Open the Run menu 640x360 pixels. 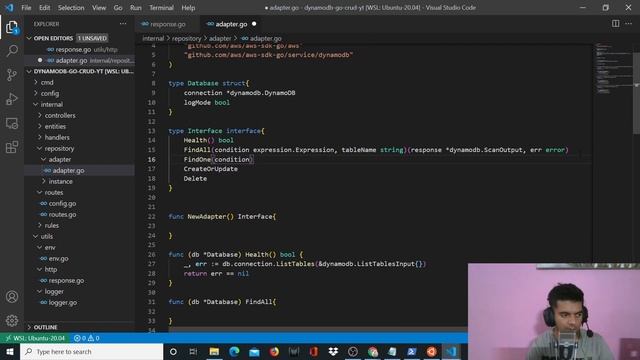pos(136,8)
